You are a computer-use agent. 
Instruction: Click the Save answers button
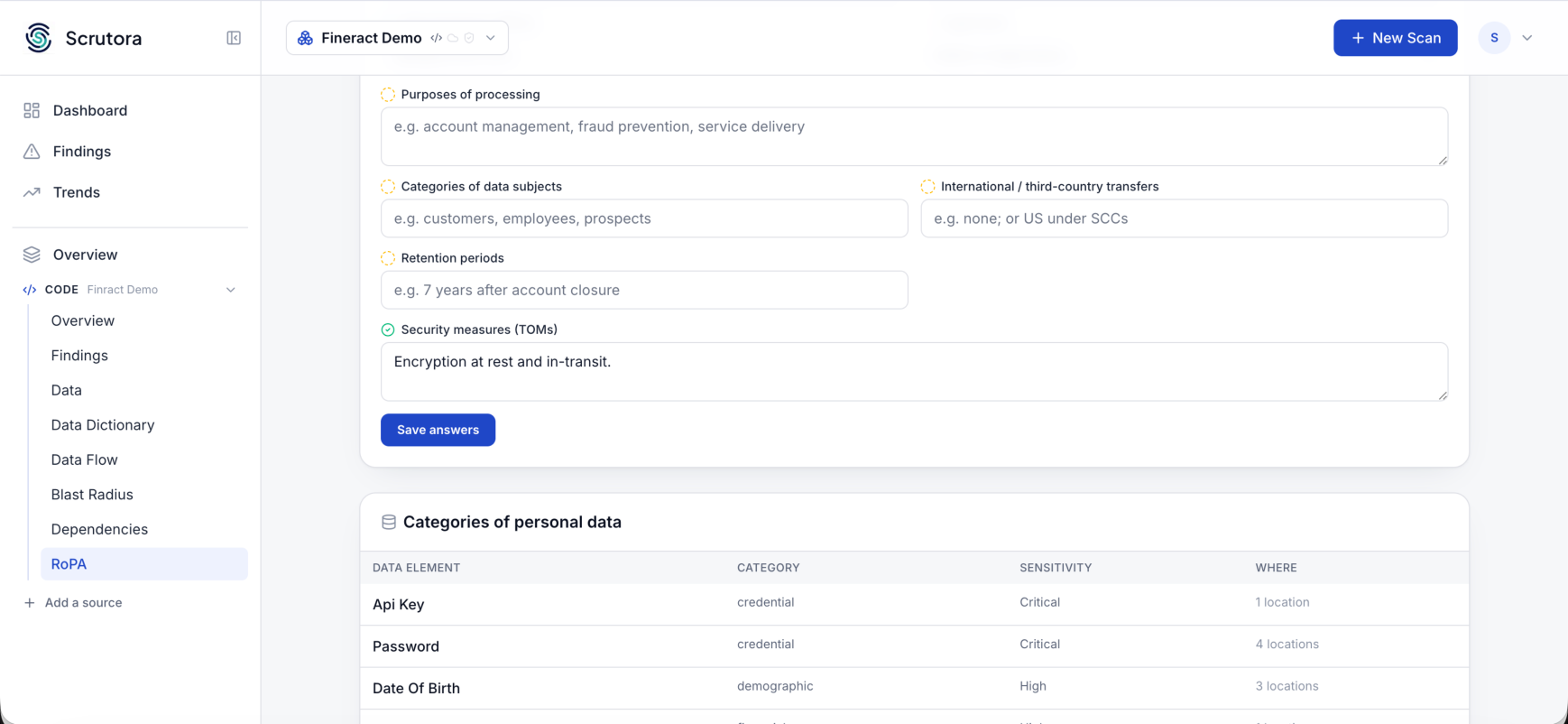click(438, 430)
